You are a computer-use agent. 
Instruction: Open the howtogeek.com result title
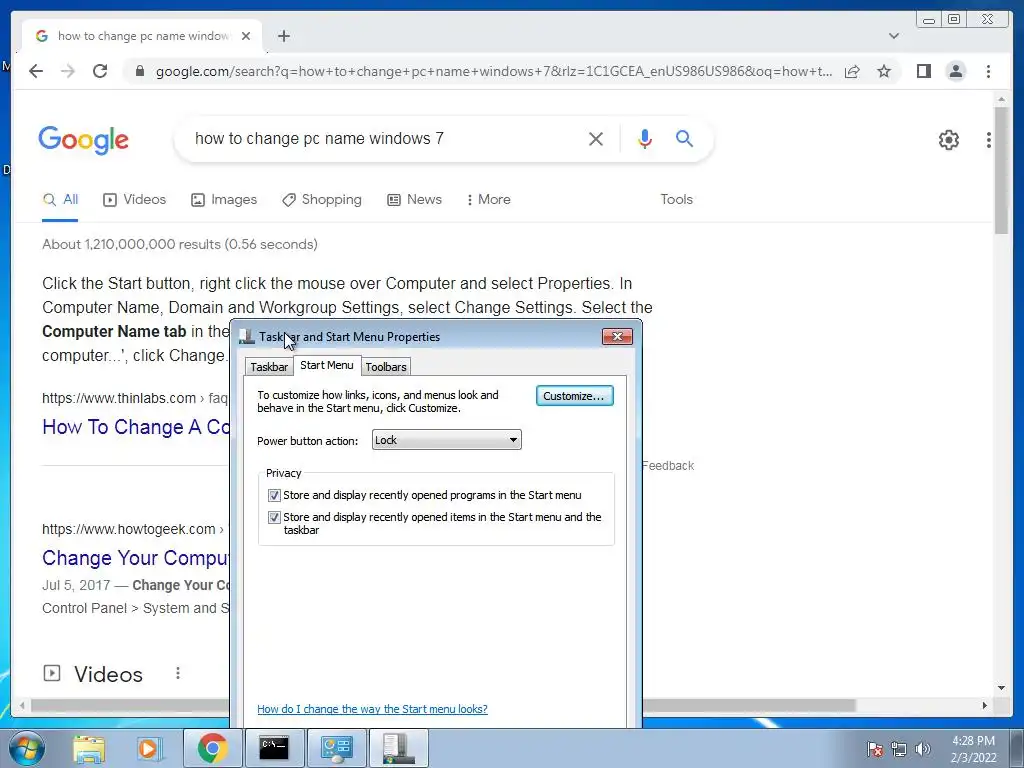[x=135, y=558]
